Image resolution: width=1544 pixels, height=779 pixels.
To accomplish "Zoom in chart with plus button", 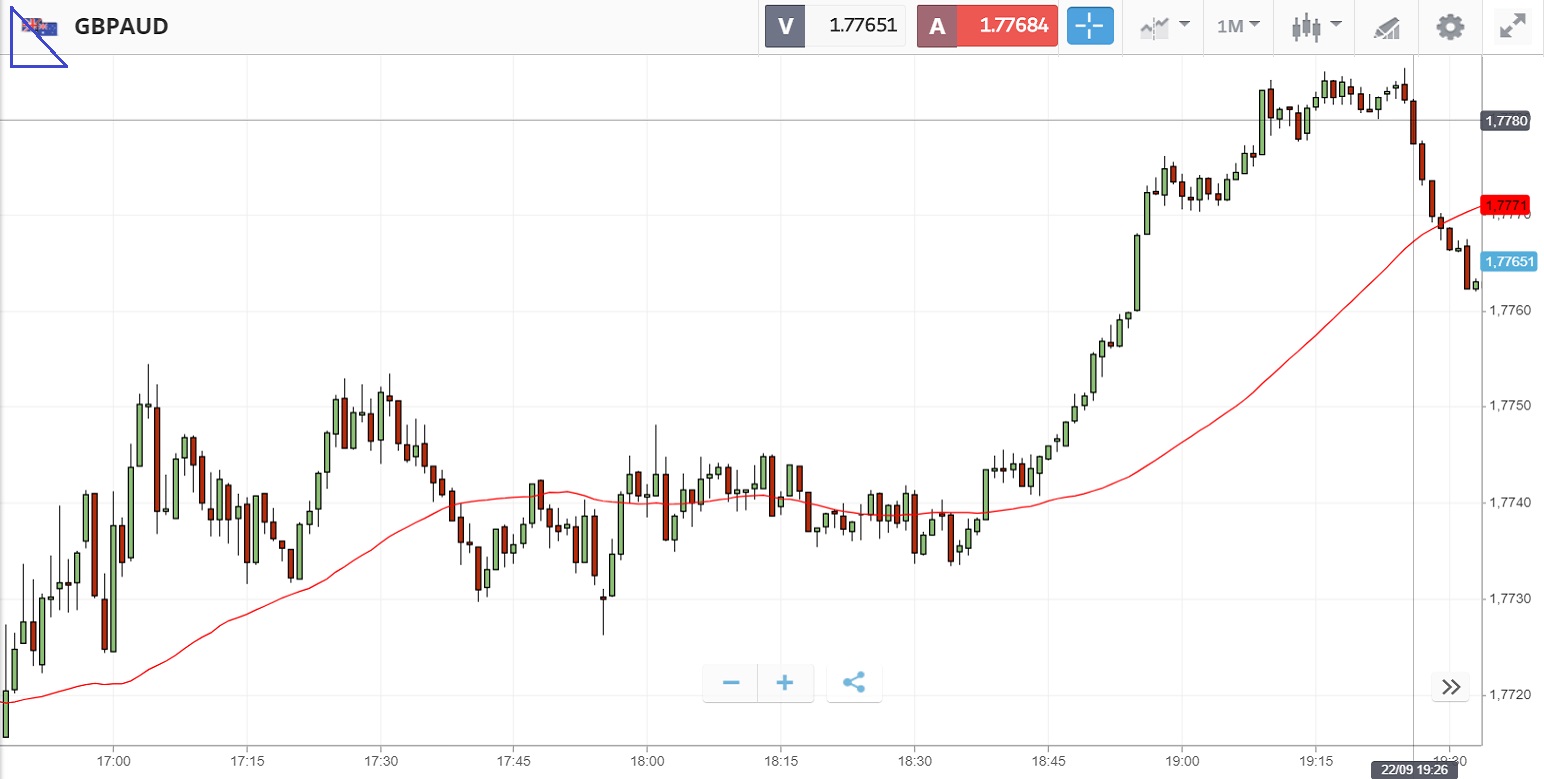I will (x=785, y=684).
